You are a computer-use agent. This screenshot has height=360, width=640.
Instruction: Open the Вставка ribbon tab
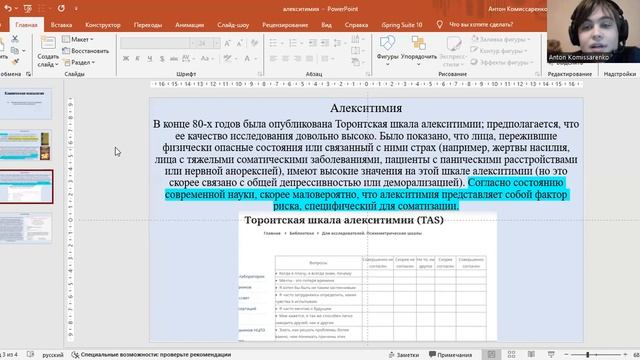61,25
